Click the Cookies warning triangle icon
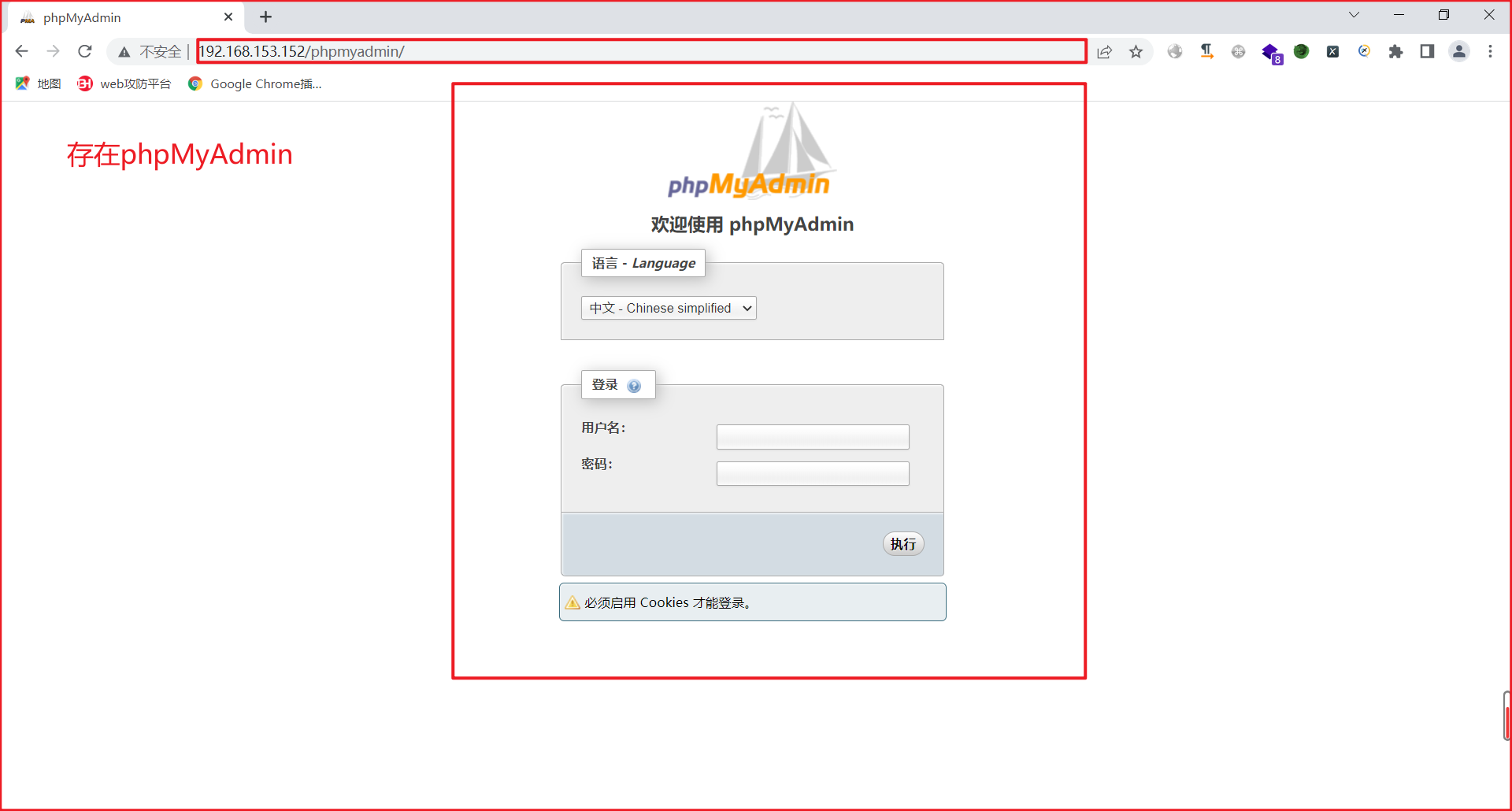This screenshot has width=1512, height=811. pos(573,602)
